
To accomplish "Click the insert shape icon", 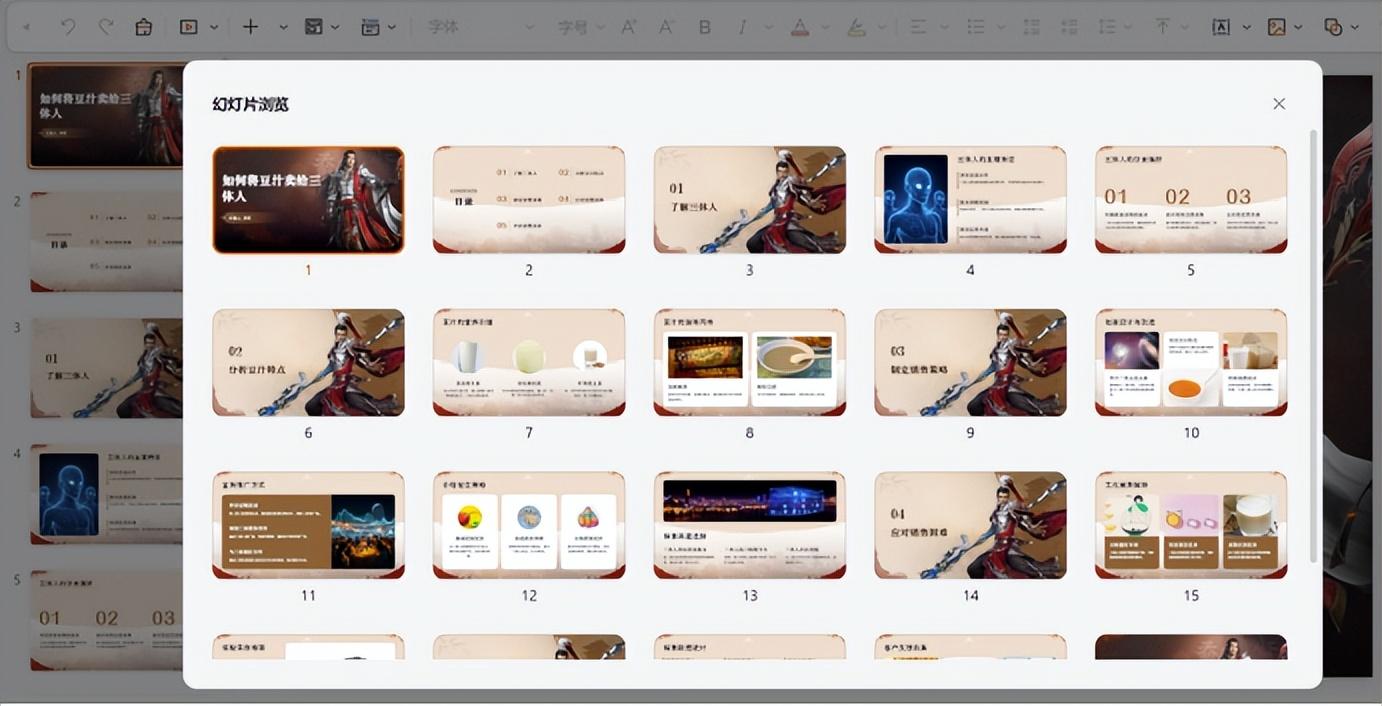I will coord(1333,27).
